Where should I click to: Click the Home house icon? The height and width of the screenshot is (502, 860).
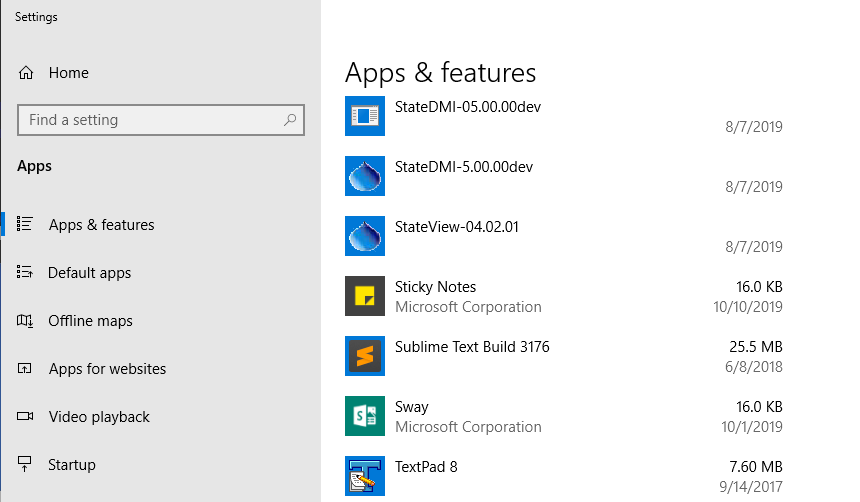pyautogui.click(x=26, y=73)
